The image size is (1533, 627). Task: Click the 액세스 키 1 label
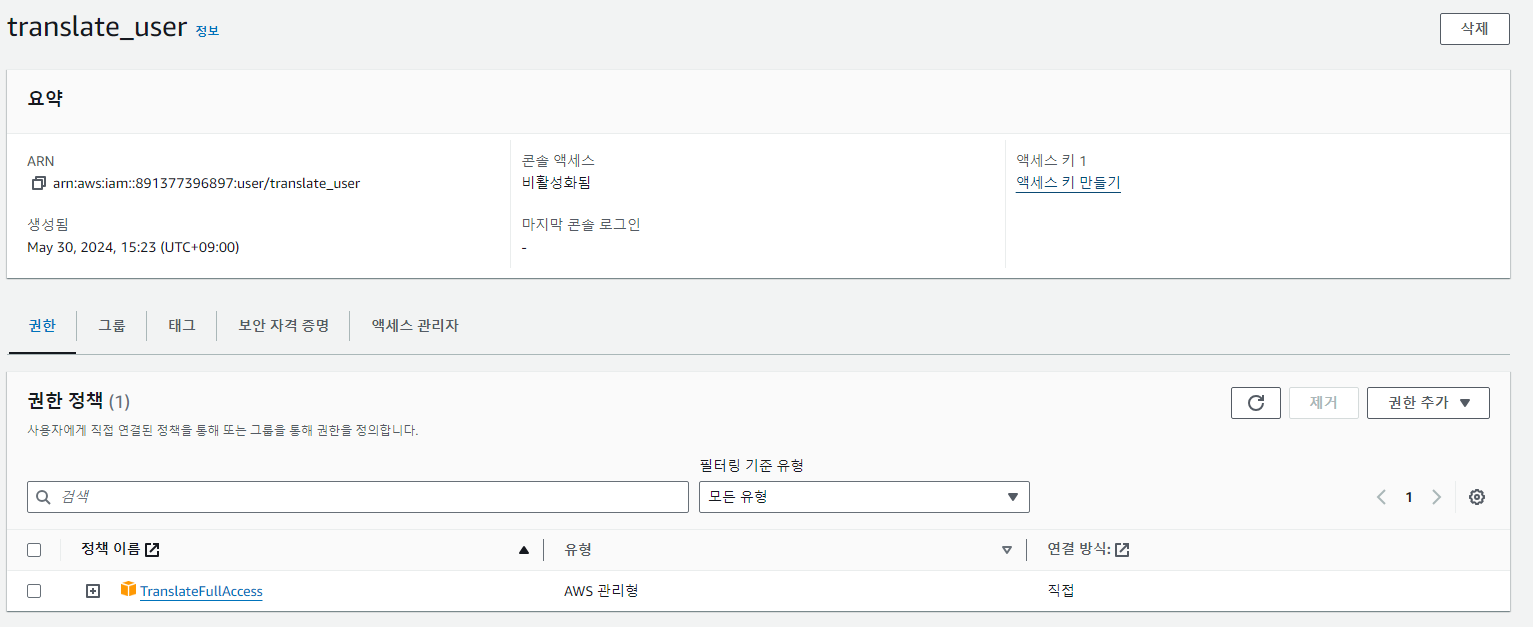click(x=1051, y=160)
